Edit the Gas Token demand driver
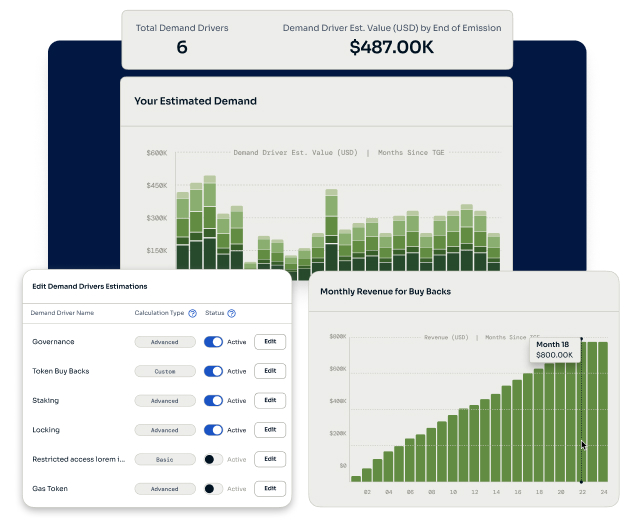636x522 pixels. (x=269, y=489)
